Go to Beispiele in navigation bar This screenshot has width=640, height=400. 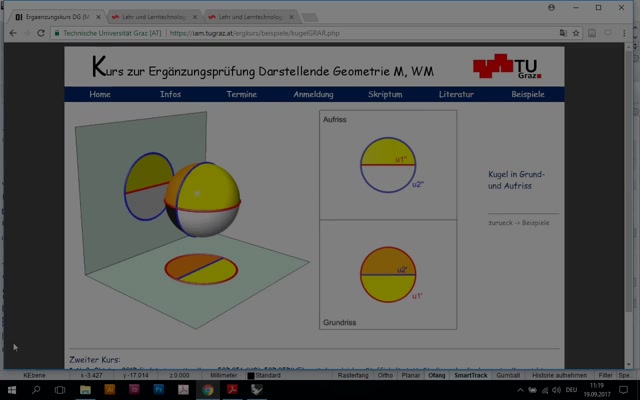[527, 95]
